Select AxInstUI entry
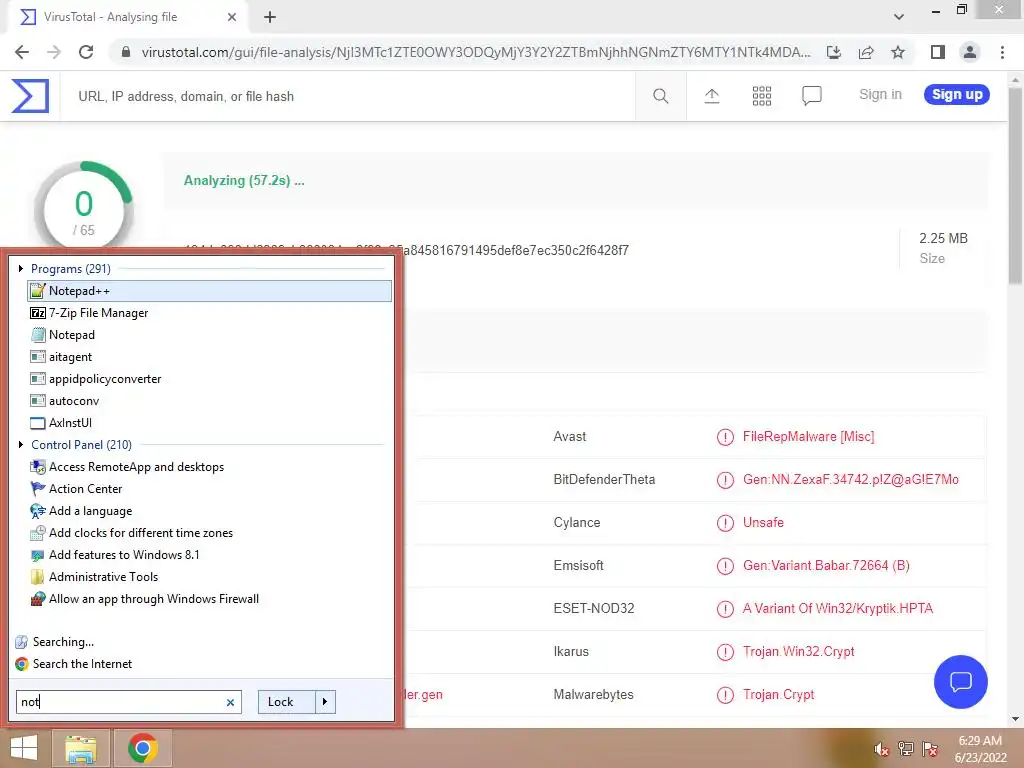Image resolution: width=1024 pixels, height=768 pixels. point(210,423)
